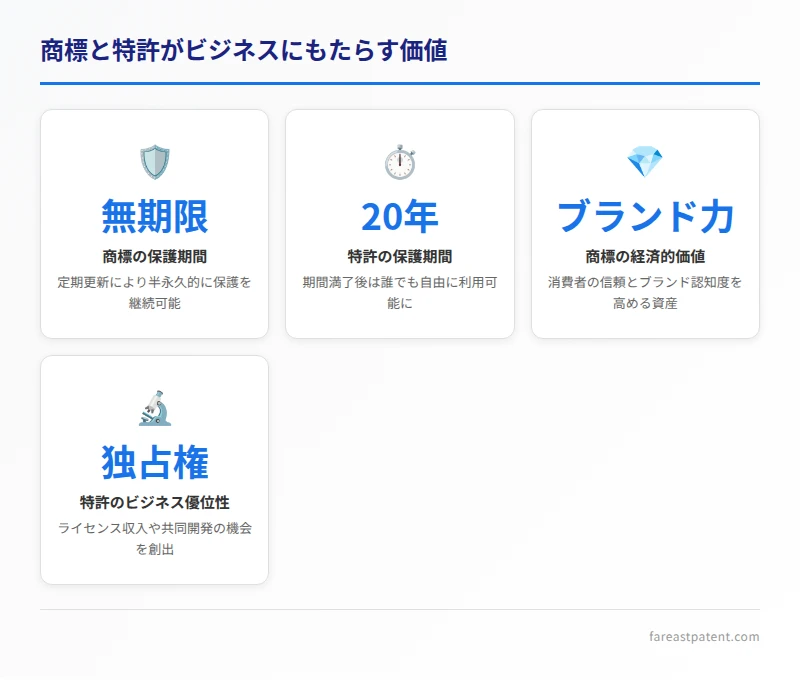800x680 pixels.
Task: Click the page title 商標と特許がビジネスにもたらす価値
Action: 245,46
